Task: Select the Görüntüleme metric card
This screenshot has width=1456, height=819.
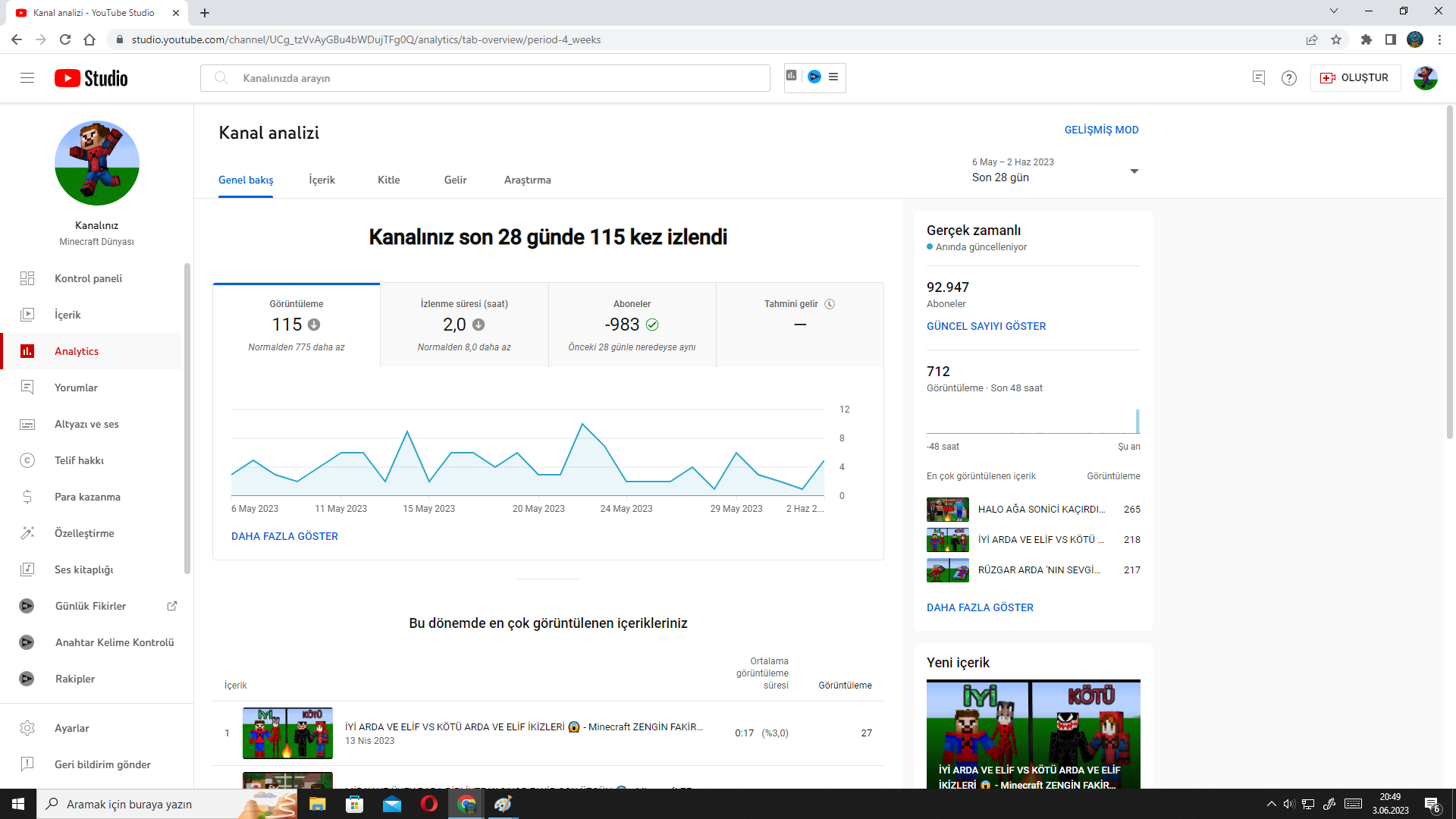Action: [297, 325]
